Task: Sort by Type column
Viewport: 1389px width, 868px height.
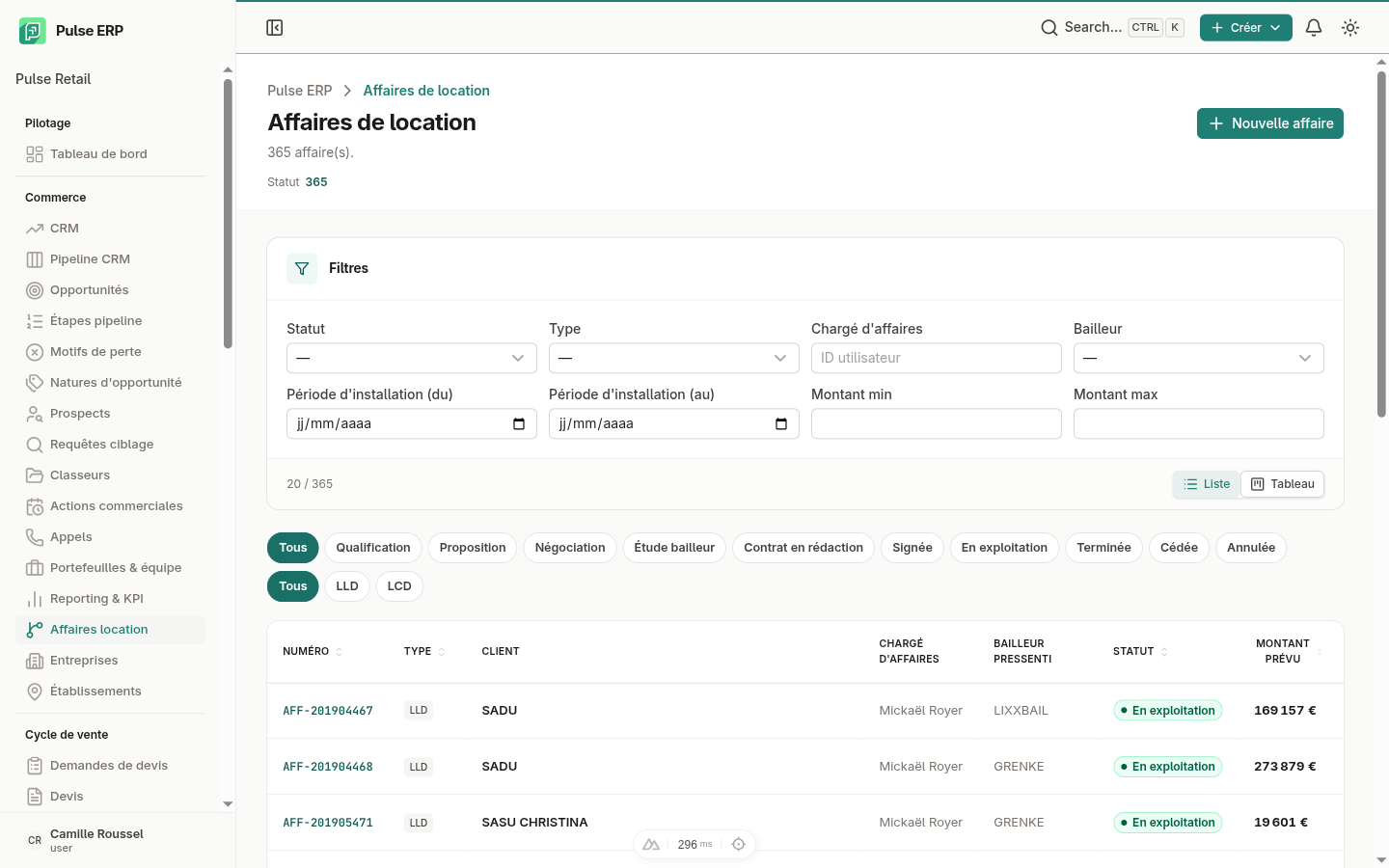Action: tap(424, 652)
